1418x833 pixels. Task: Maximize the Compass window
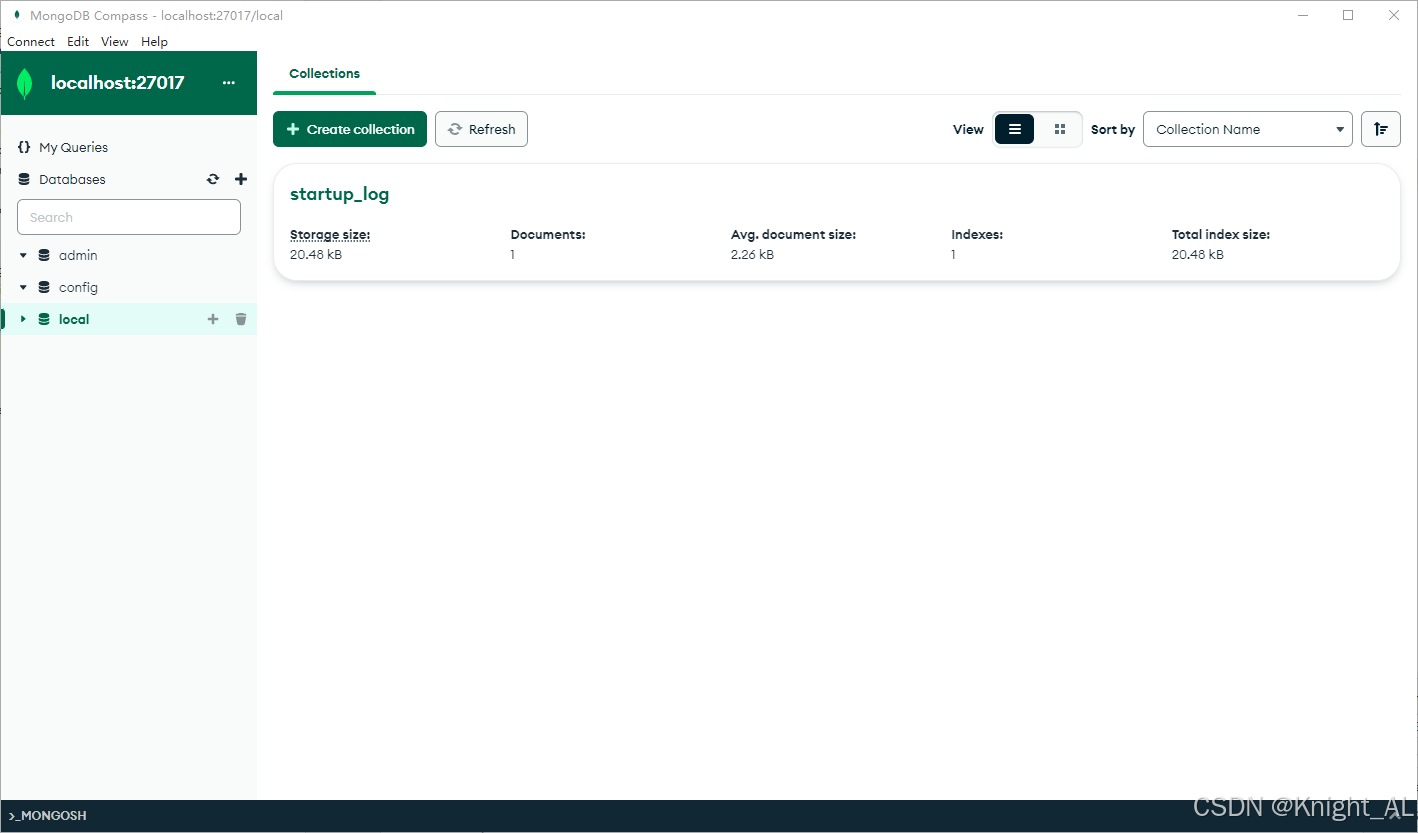click(x=1348, y=15)
